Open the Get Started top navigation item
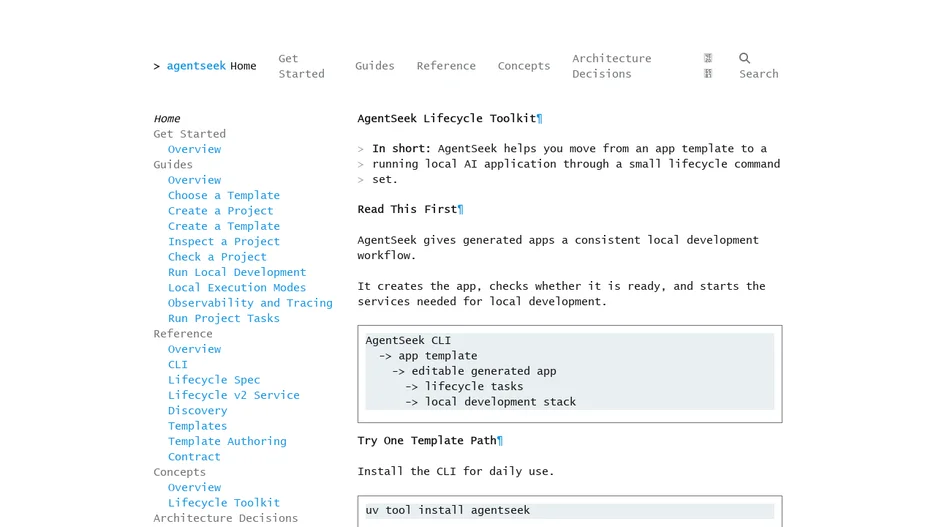Screen dimensions: 936x527 301,66
